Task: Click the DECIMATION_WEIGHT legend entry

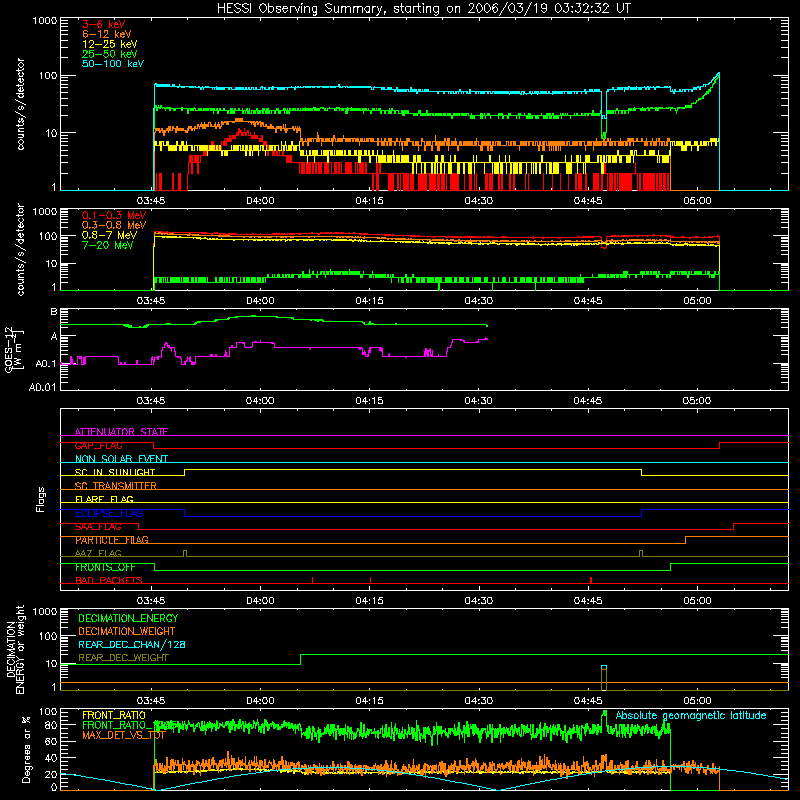Action: pos(127,632)
